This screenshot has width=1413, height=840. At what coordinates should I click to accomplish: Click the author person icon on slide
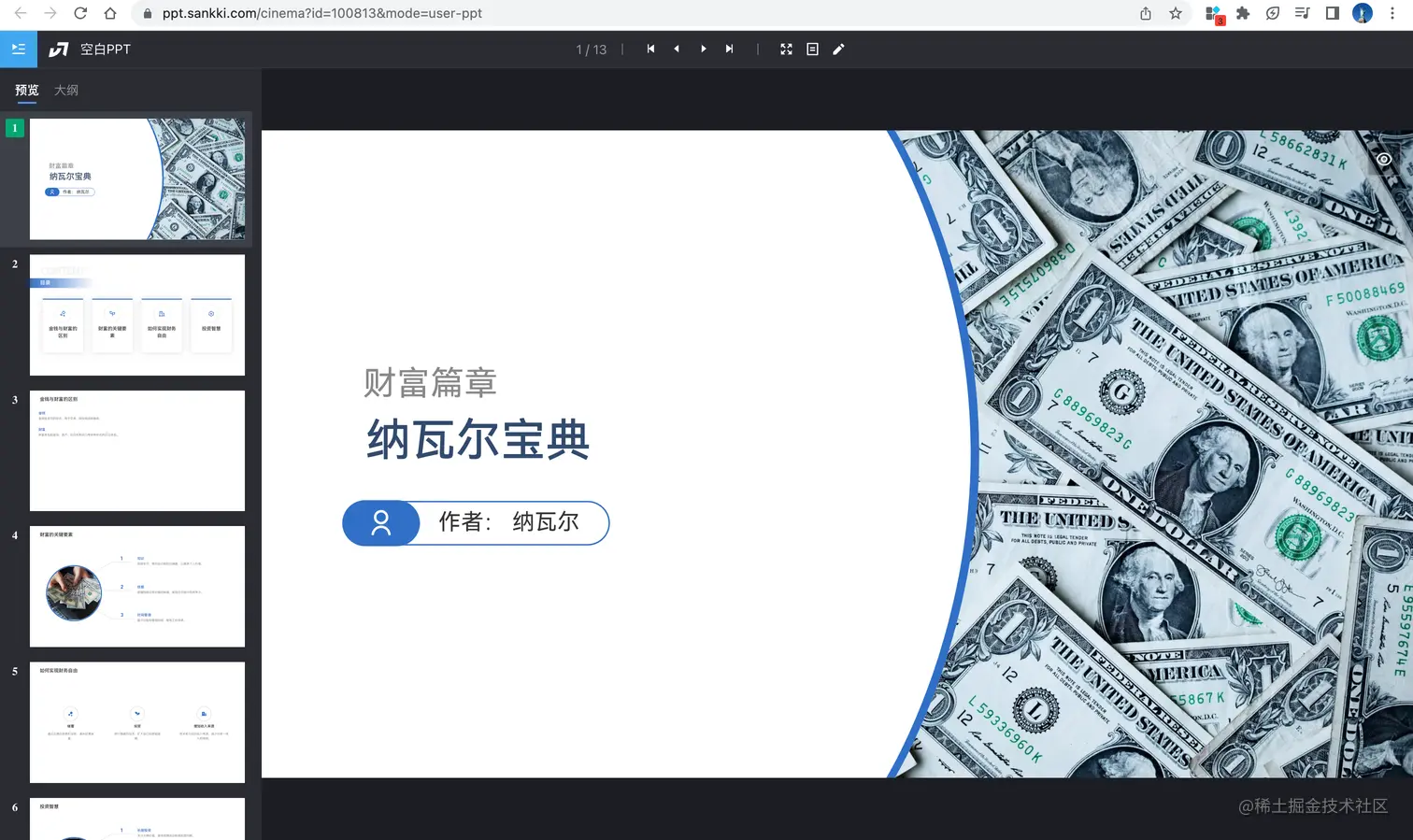click(x=381, y=523)
